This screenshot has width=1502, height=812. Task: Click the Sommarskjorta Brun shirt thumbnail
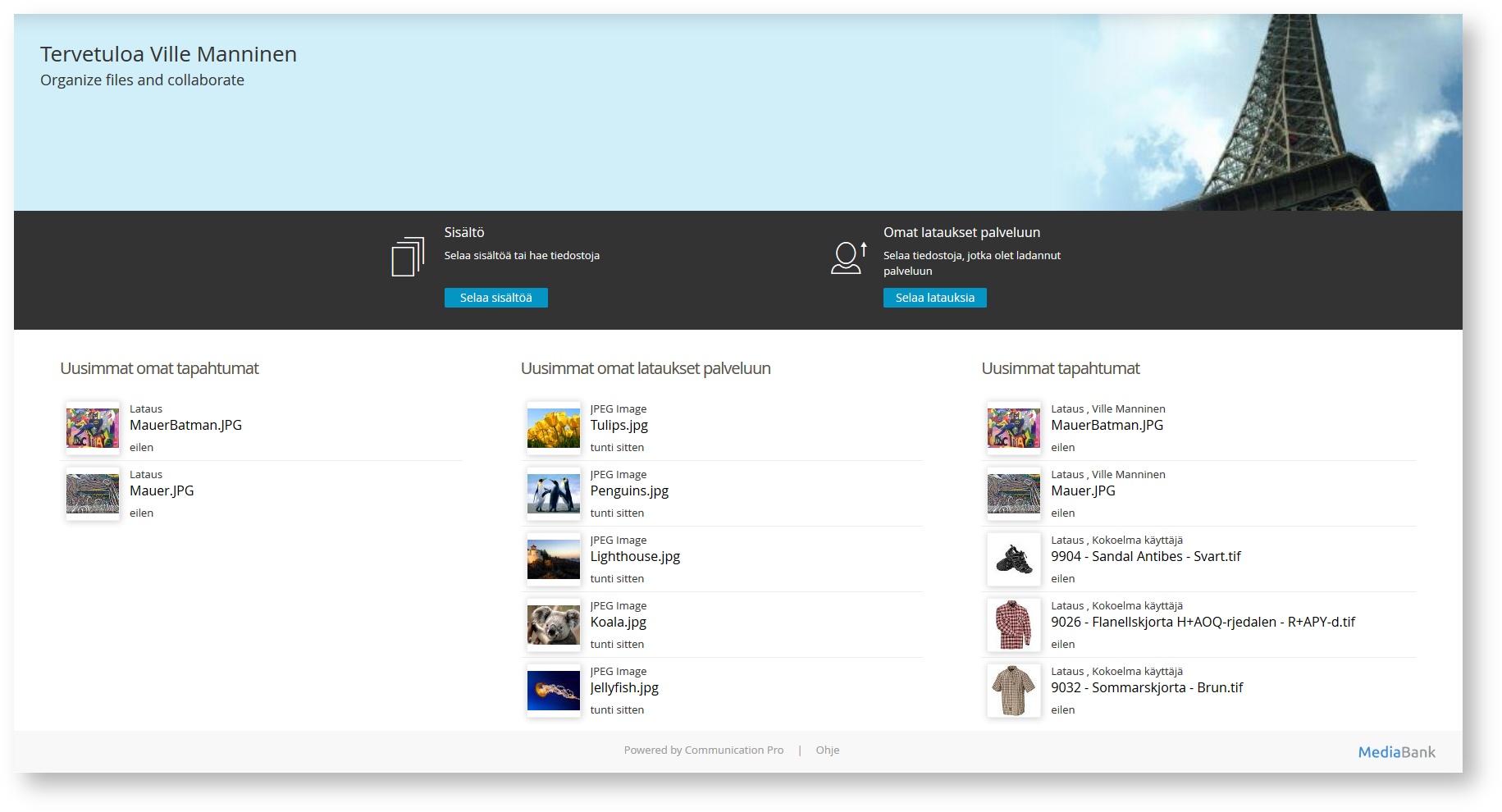pyautogui.click(x=1014, y=691)
